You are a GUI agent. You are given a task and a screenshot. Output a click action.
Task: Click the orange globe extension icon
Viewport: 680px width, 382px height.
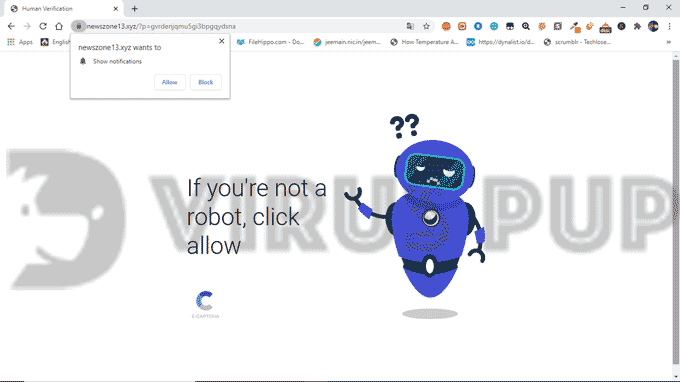pyautogui.click(x=446, y=26)
